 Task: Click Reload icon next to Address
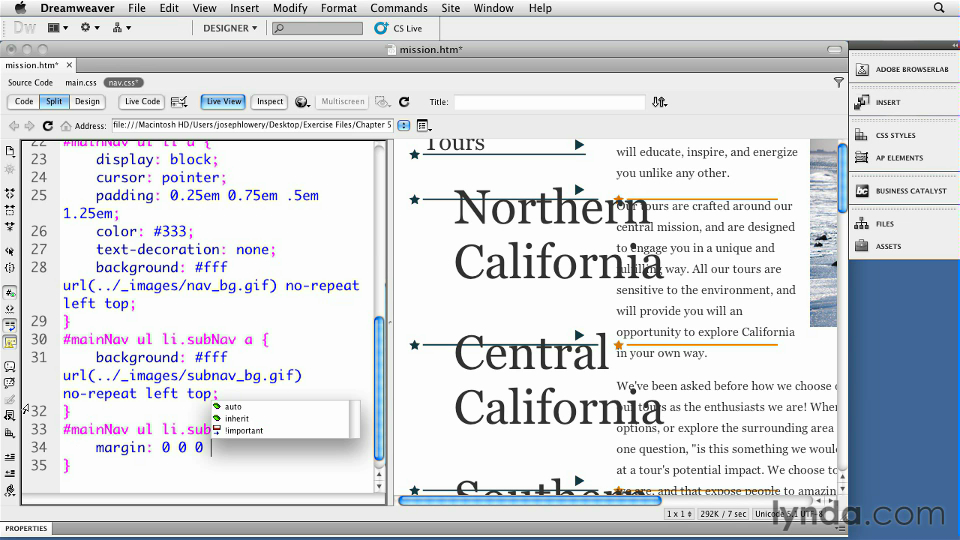(x=47, y=126)
